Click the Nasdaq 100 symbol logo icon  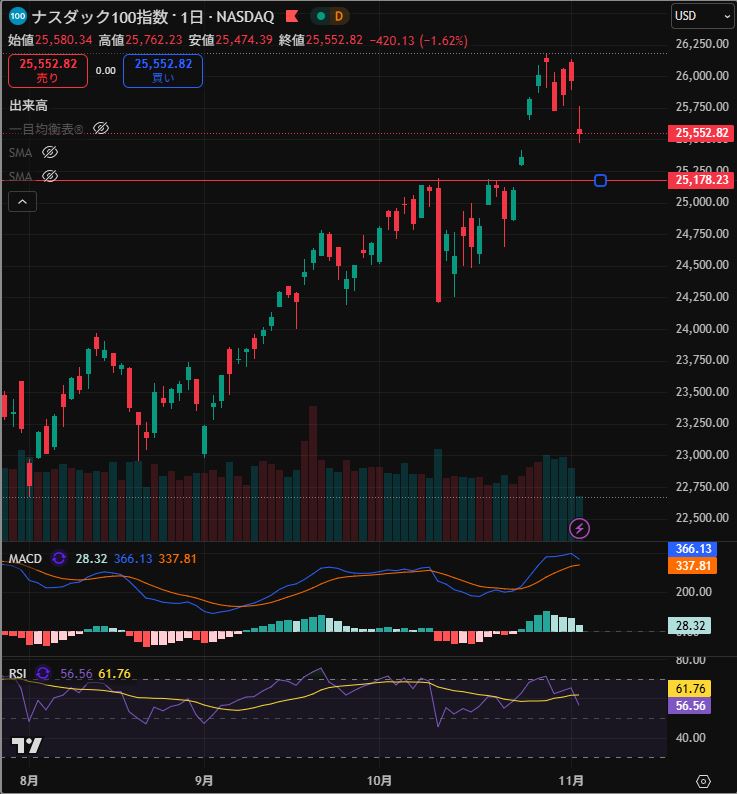point(17,16)
